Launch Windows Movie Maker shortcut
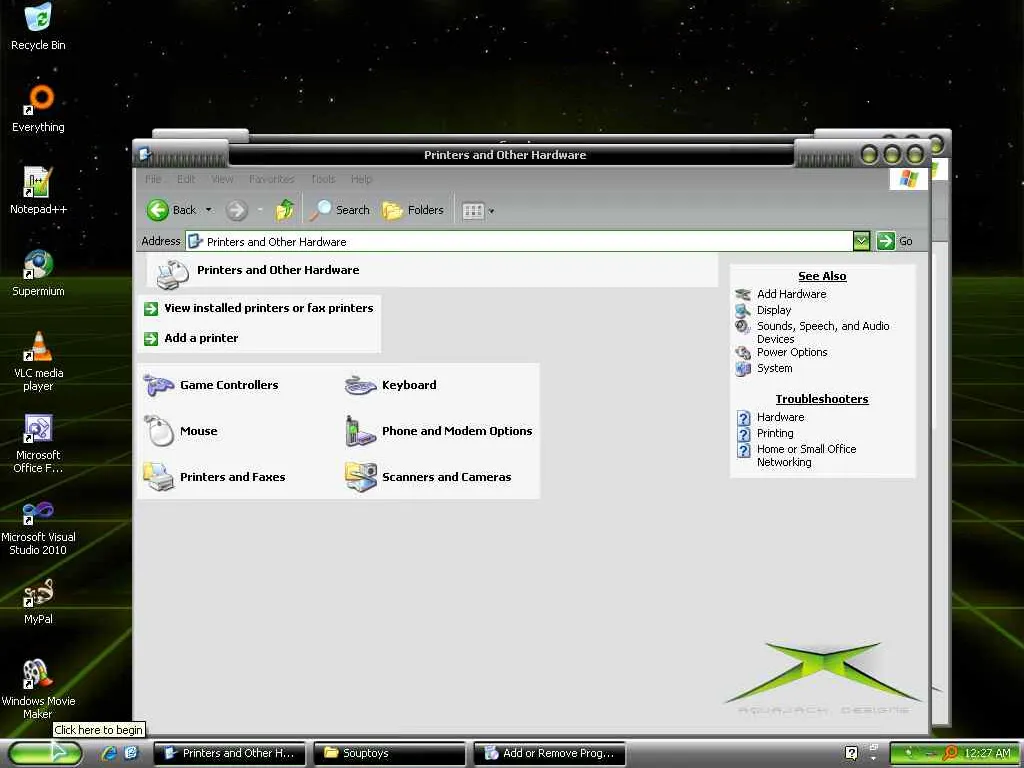 pos(38,690)
